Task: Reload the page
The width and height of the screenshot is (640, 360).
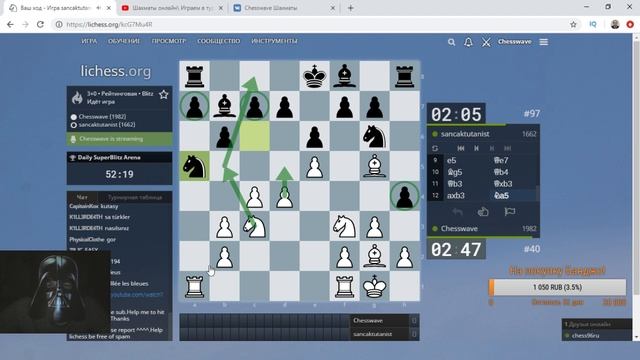Action: tap(40, 24)
